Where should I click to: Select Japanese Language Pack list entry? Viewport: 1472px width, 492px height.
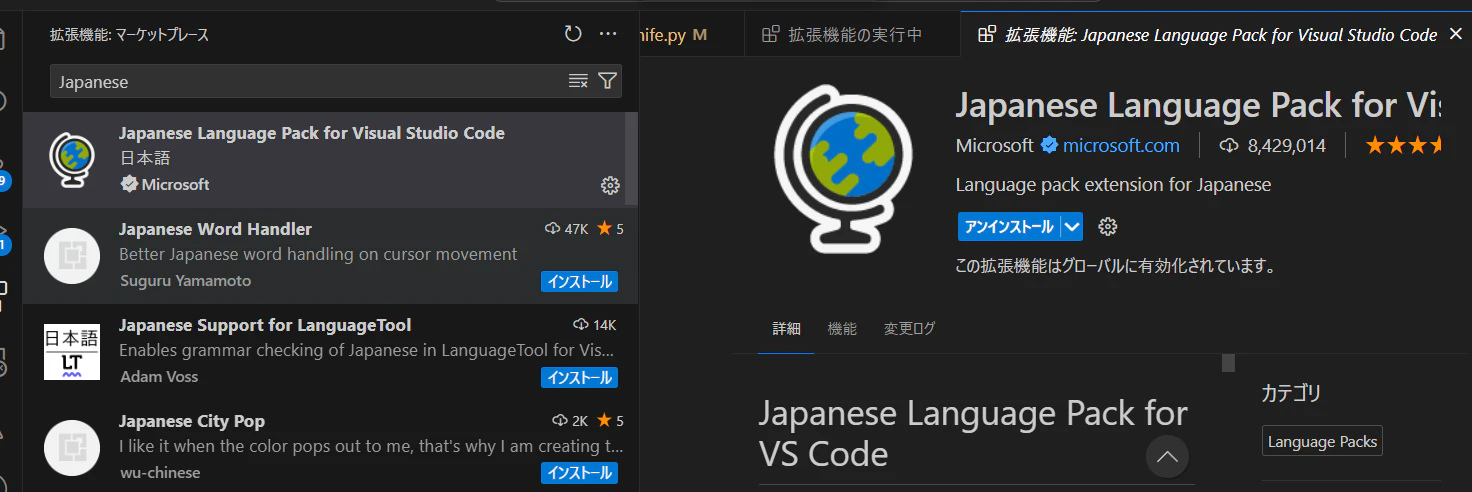pos(324,160)
